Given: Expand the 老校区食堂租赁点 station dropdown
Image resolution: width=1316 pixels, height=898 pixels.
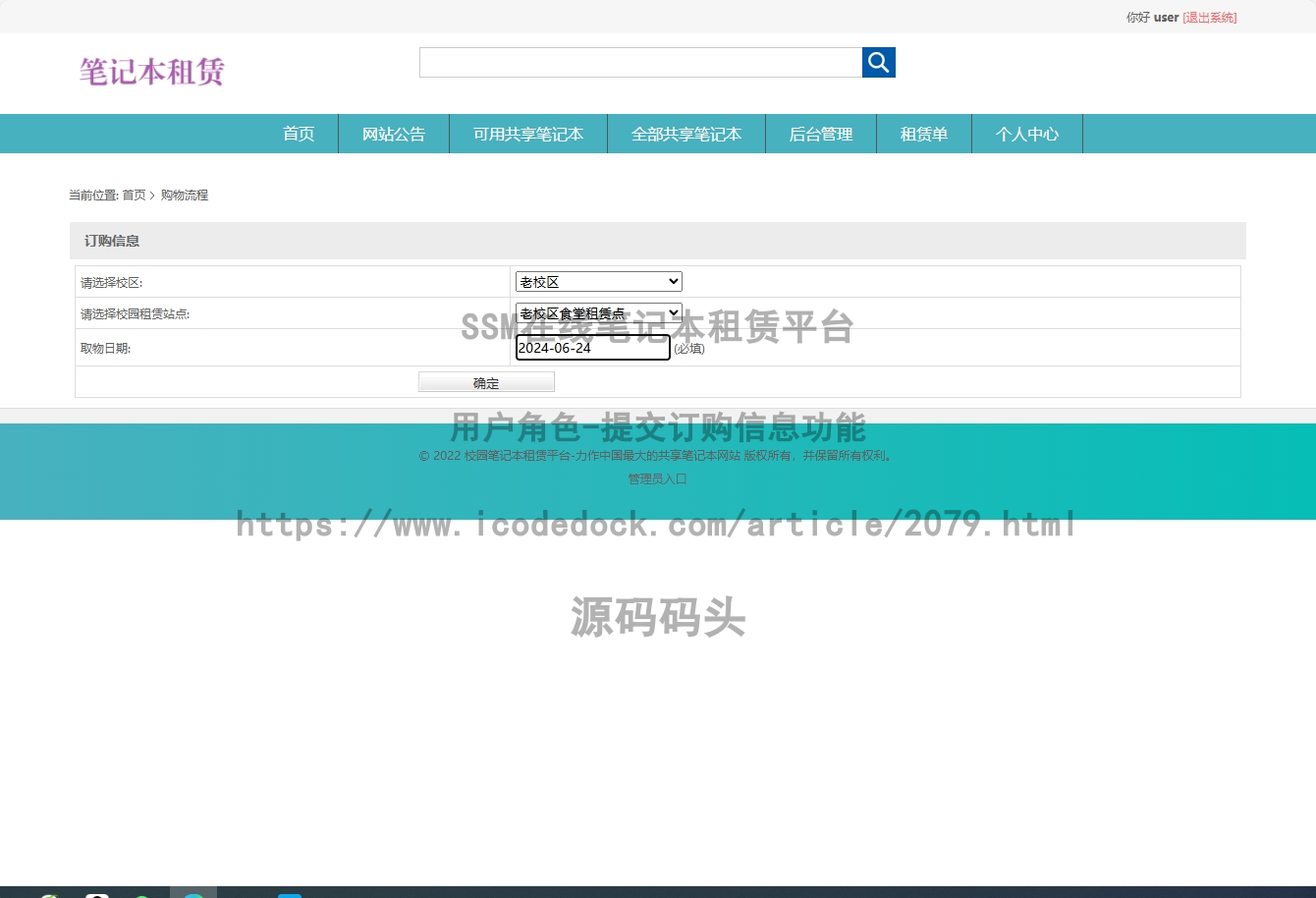Looking at the screenshot, I should [599, 313].
